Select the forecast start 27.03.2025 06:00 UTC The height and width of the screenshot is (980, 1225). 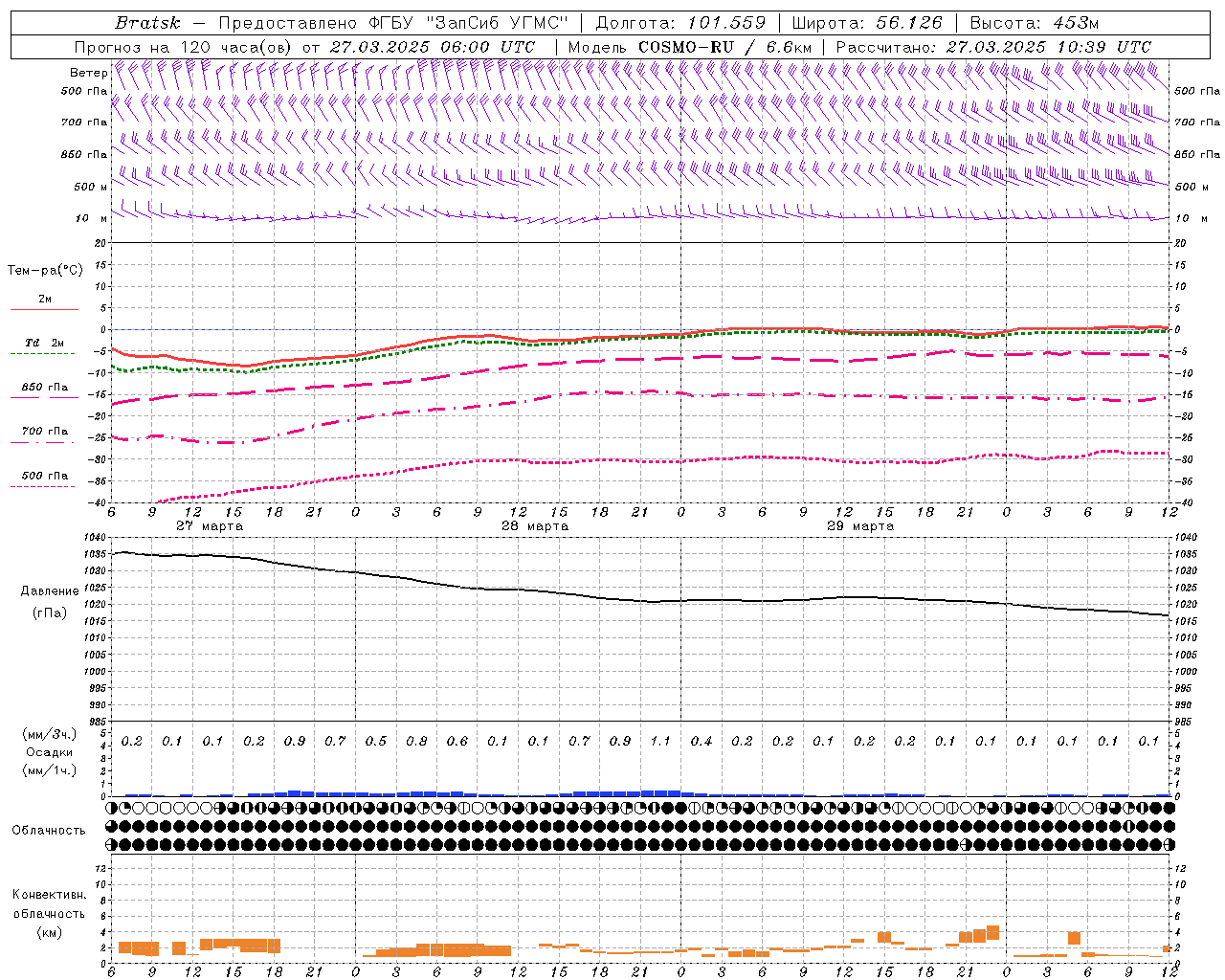coord(433,47)
